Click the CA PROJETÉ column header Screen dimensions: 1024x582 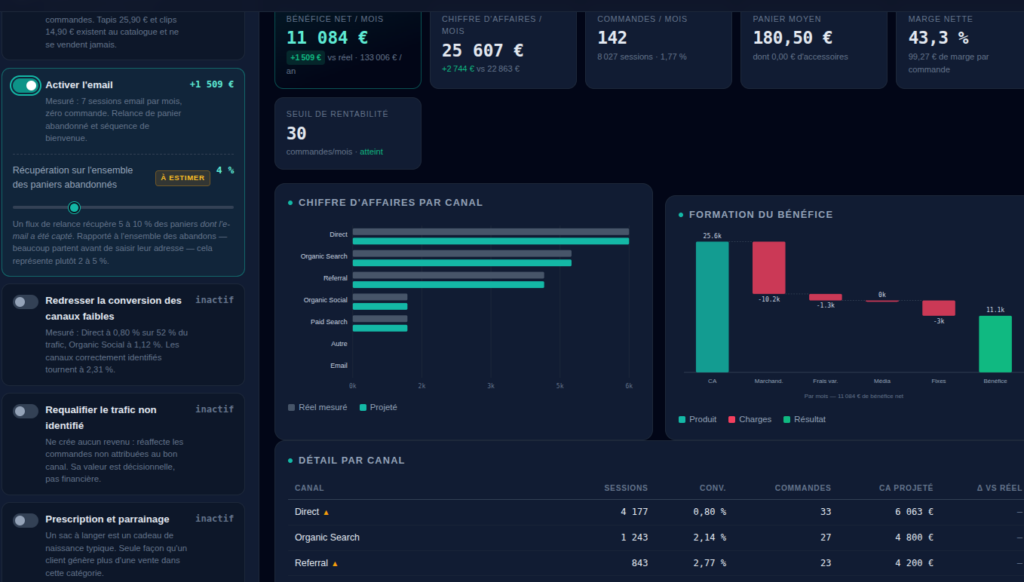906,488
